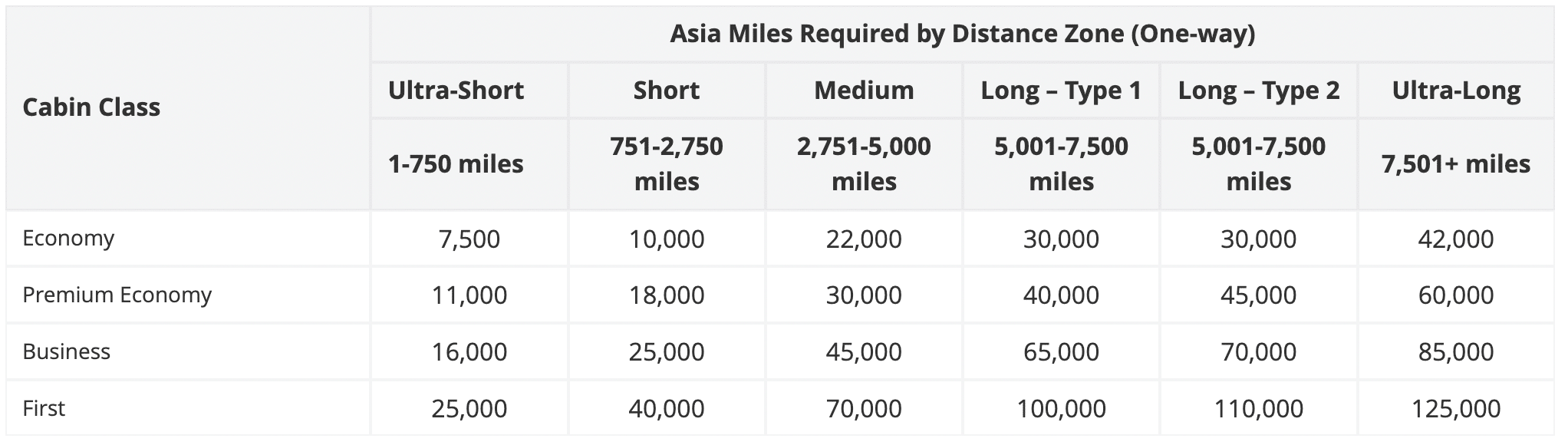Select the Ultra-Long zone header

(1456, 91)
